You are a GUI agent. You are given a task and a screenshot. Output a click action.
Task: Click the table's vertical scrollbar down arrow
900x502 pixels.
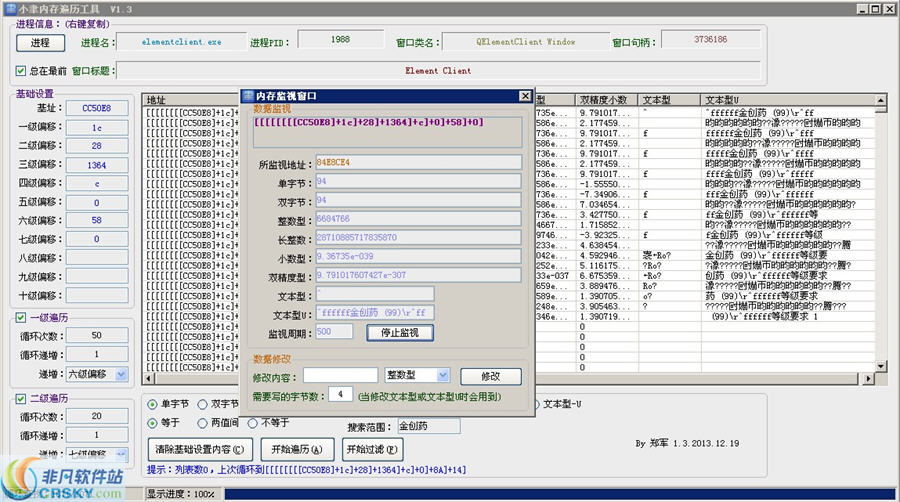[x=881, y=366]
